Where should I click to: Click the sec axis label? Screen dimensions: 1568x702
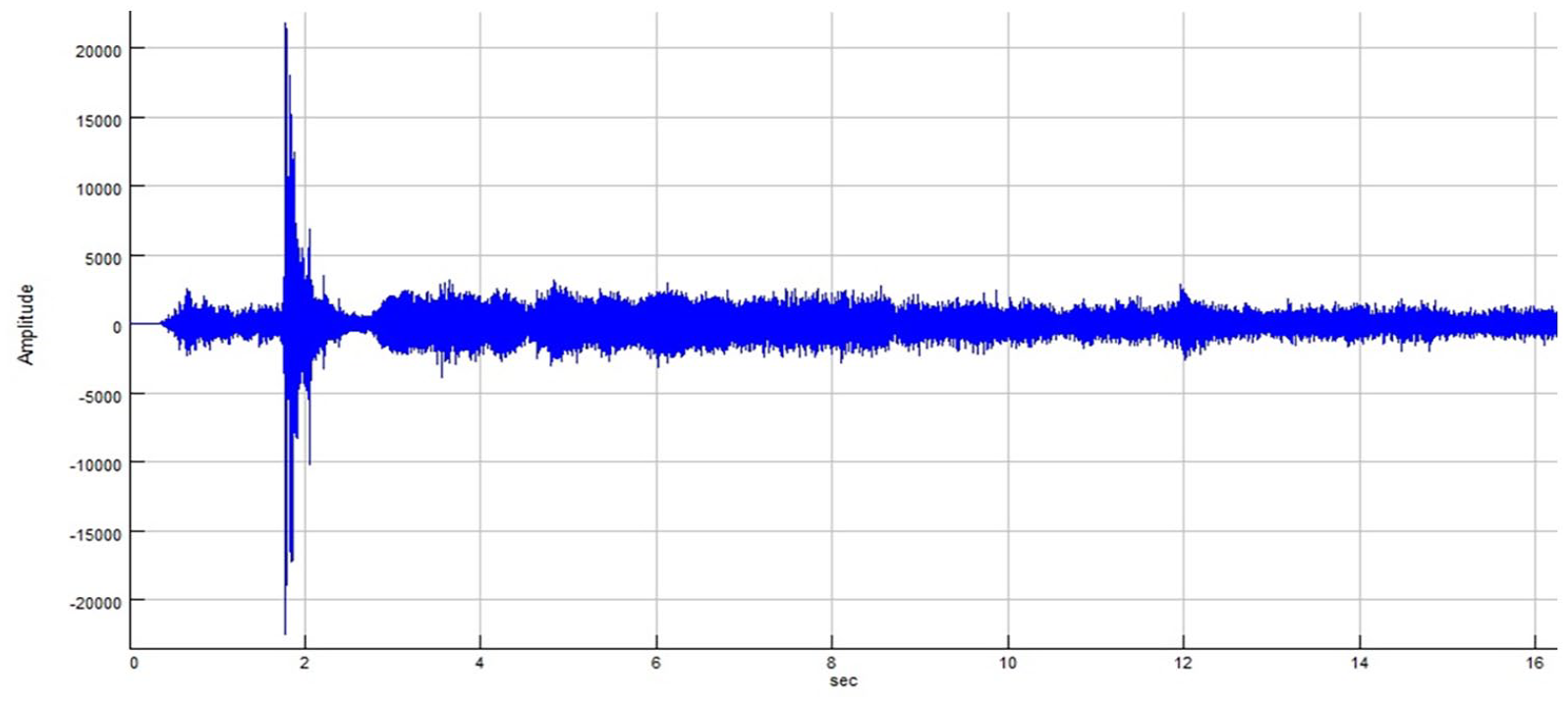tap(843, 680)
